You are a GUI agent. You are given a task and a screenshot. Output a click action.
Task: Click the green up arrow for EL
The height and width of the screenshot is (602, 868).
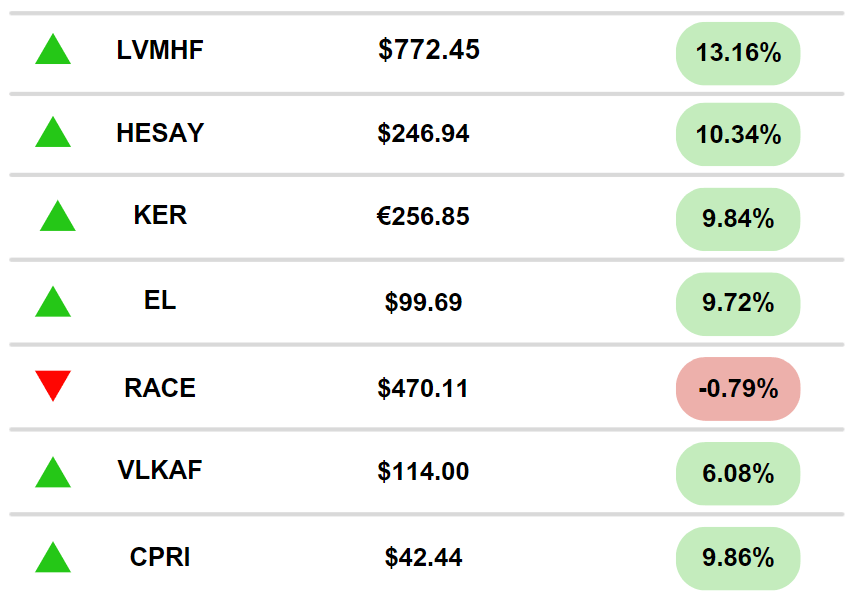click(53, 301)
